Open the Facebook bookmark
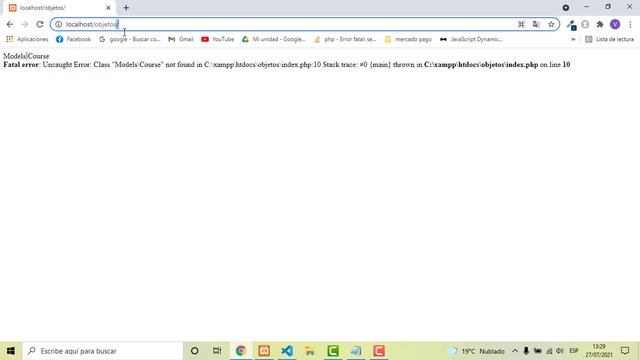Screen dimensions: 640x360 73,39
